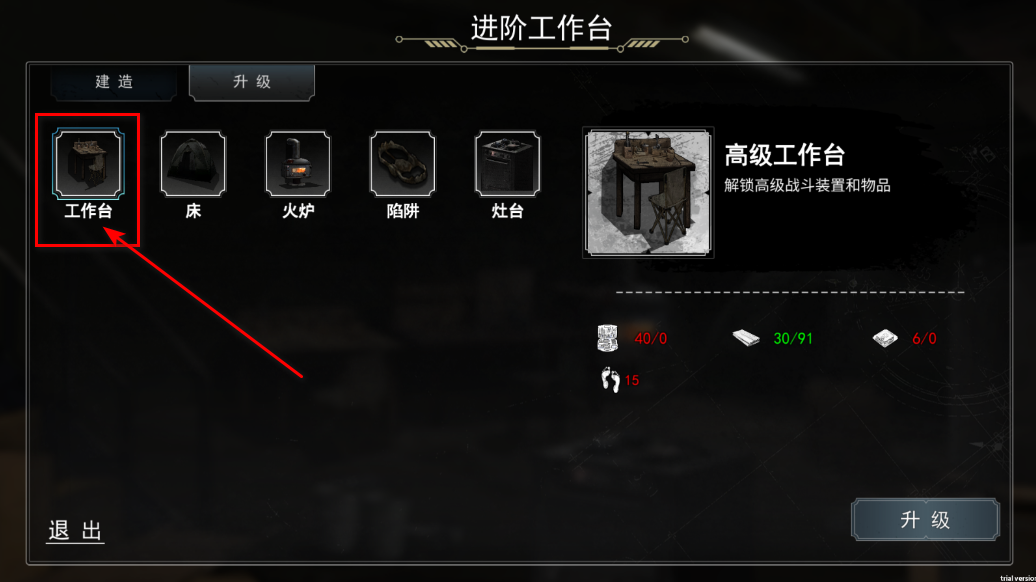Image resolution: width=1036 pixels, height=582 pixels.
Task: Click the stone slab resource icon showing 6/0
Action: 885,338
